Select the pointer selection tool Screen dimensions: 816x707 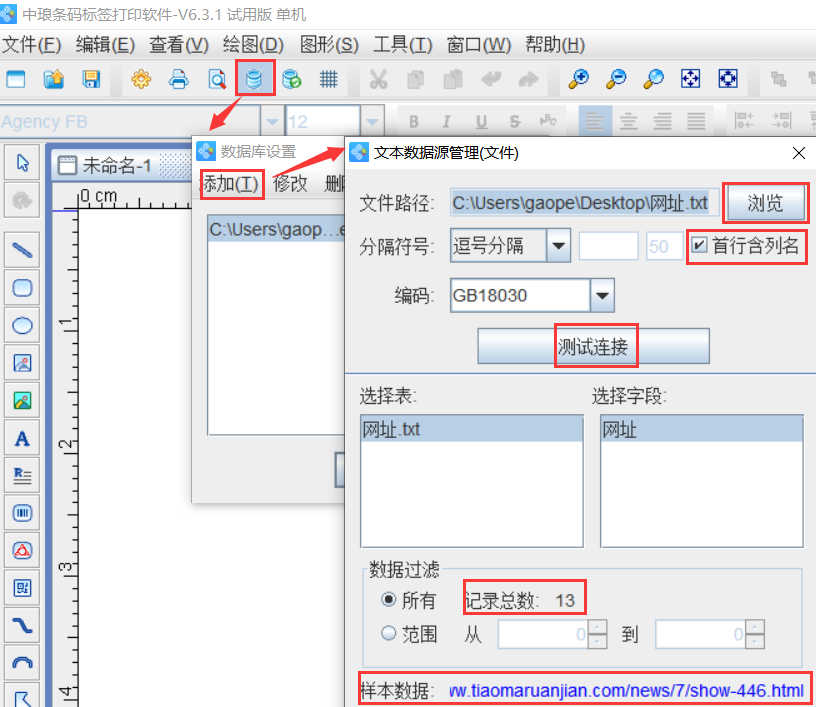[x=22, y=163]
